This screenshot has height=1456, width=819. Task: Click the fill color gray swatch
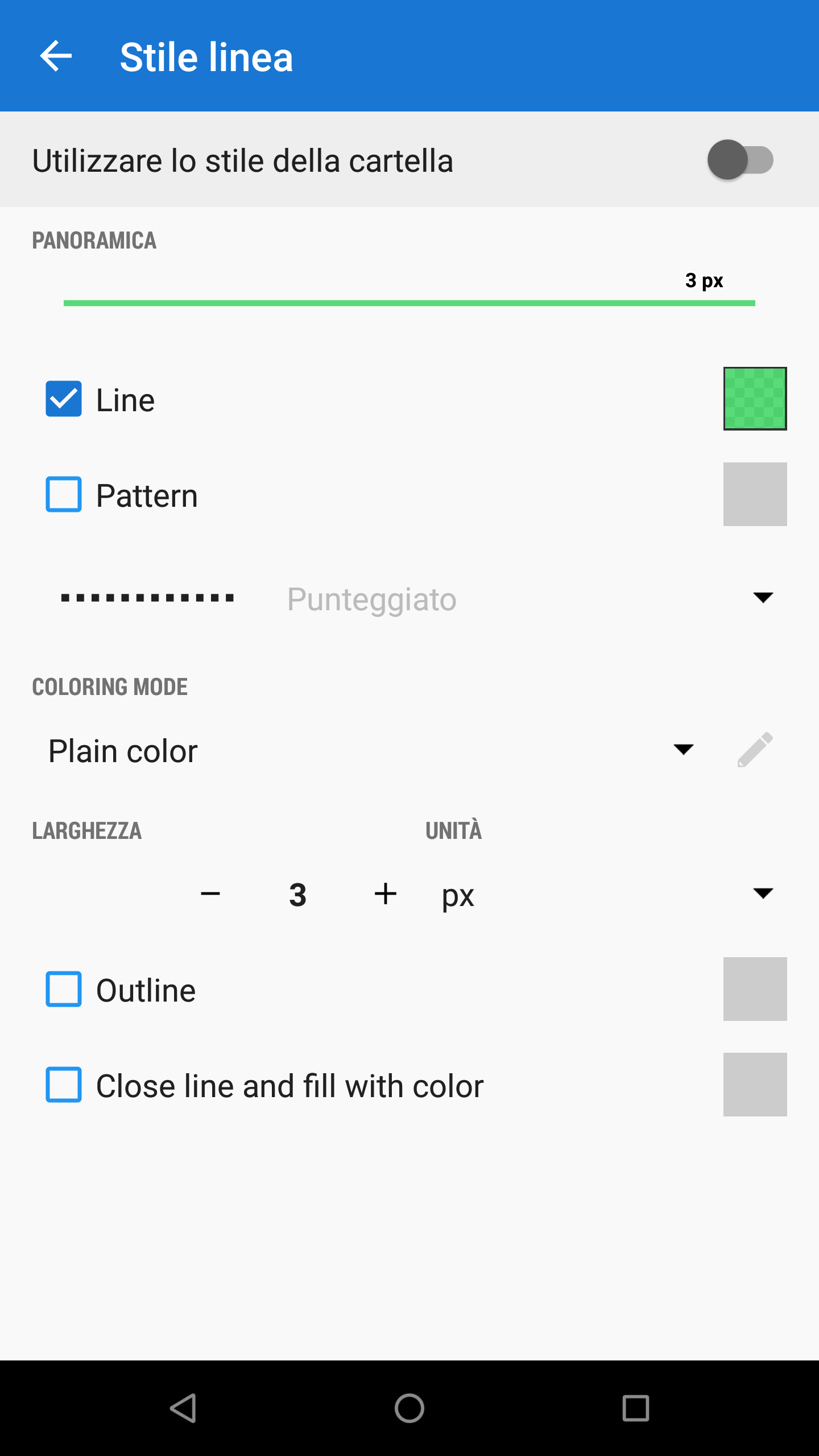coord(755,1085)
